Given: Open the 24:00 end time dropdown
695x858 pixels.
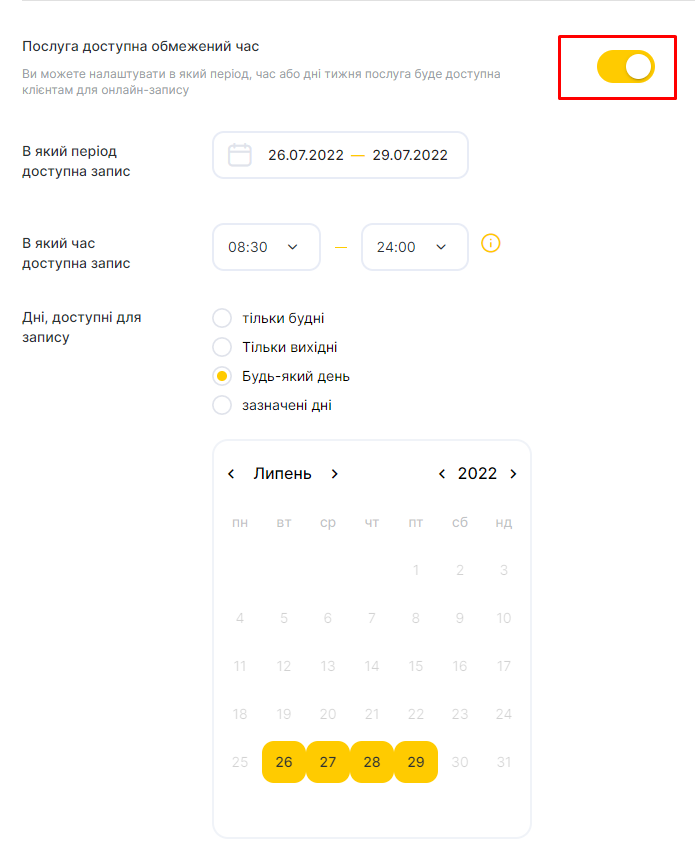Looking at the screenshot, I should tap(415, 247).
